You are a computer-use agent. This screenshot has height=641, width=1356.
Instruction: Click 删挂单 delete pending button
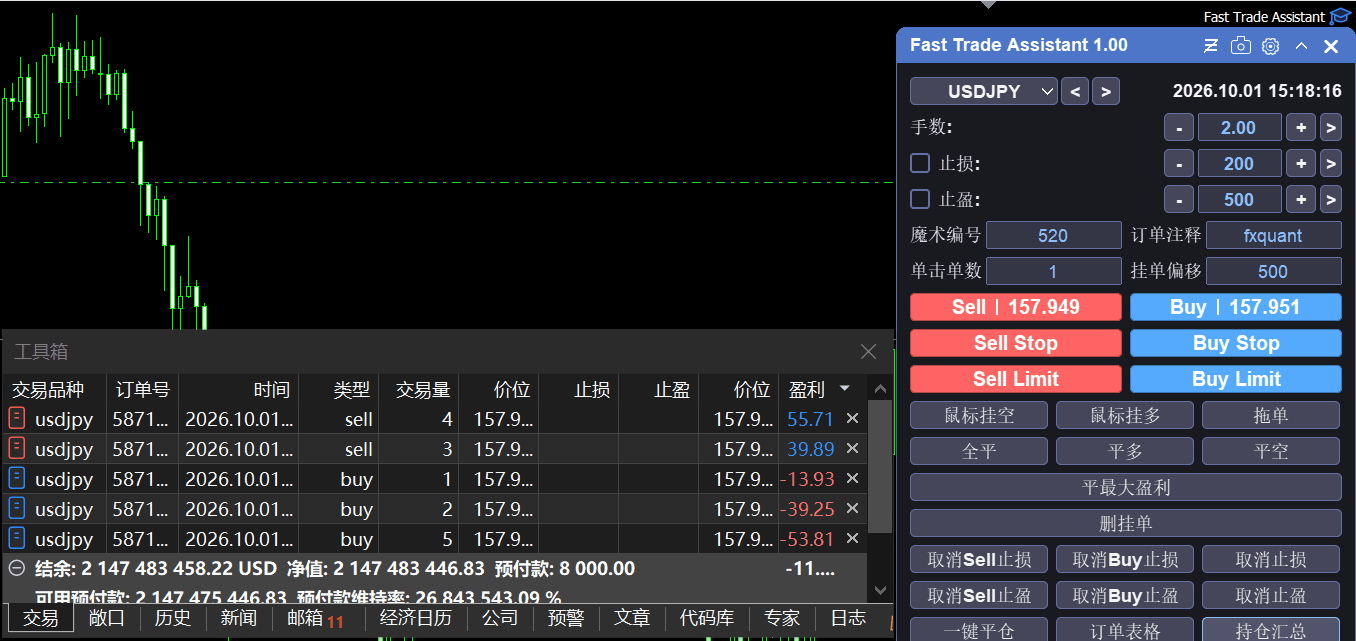1126,523
